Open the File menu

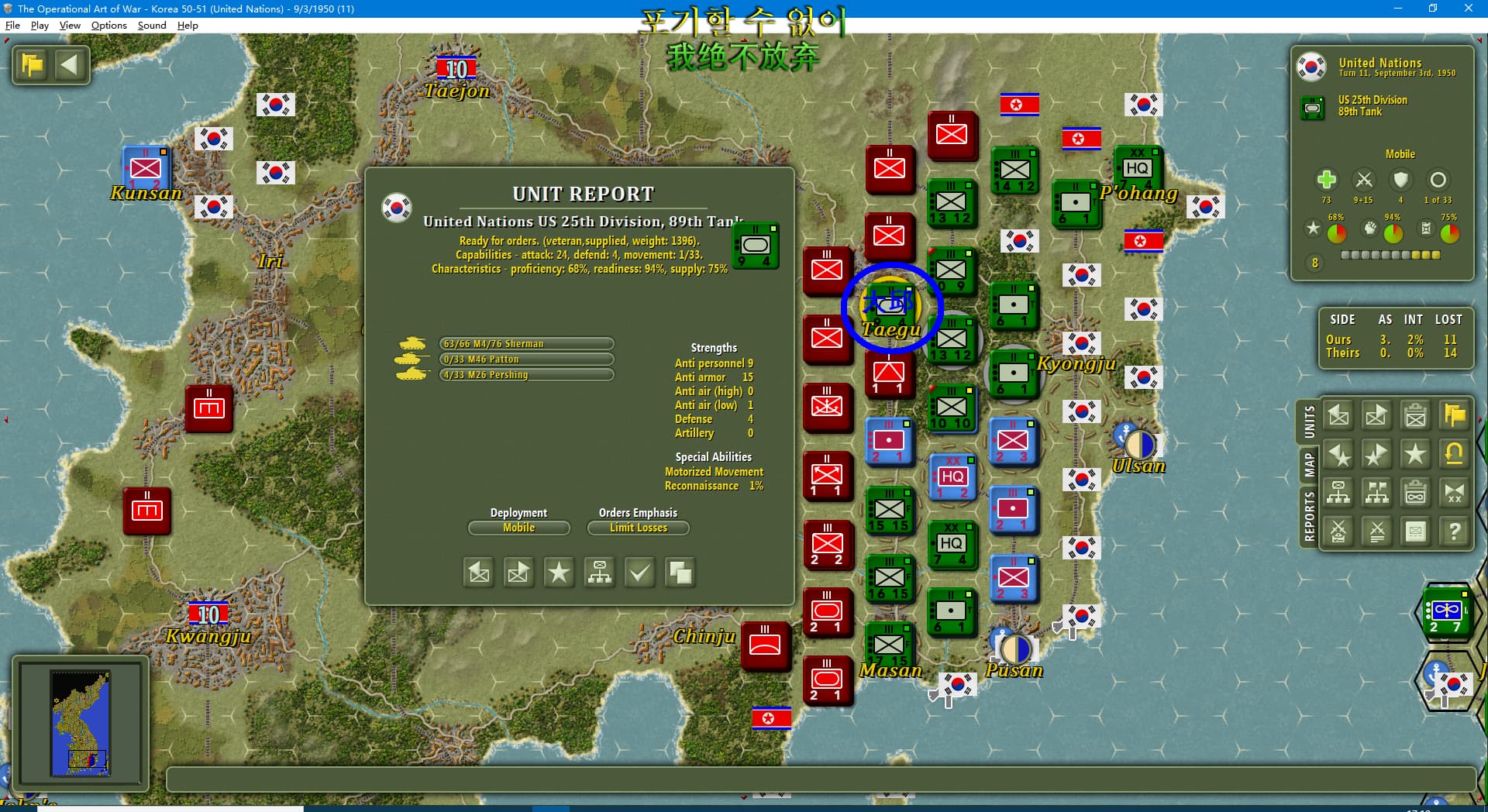12,26
